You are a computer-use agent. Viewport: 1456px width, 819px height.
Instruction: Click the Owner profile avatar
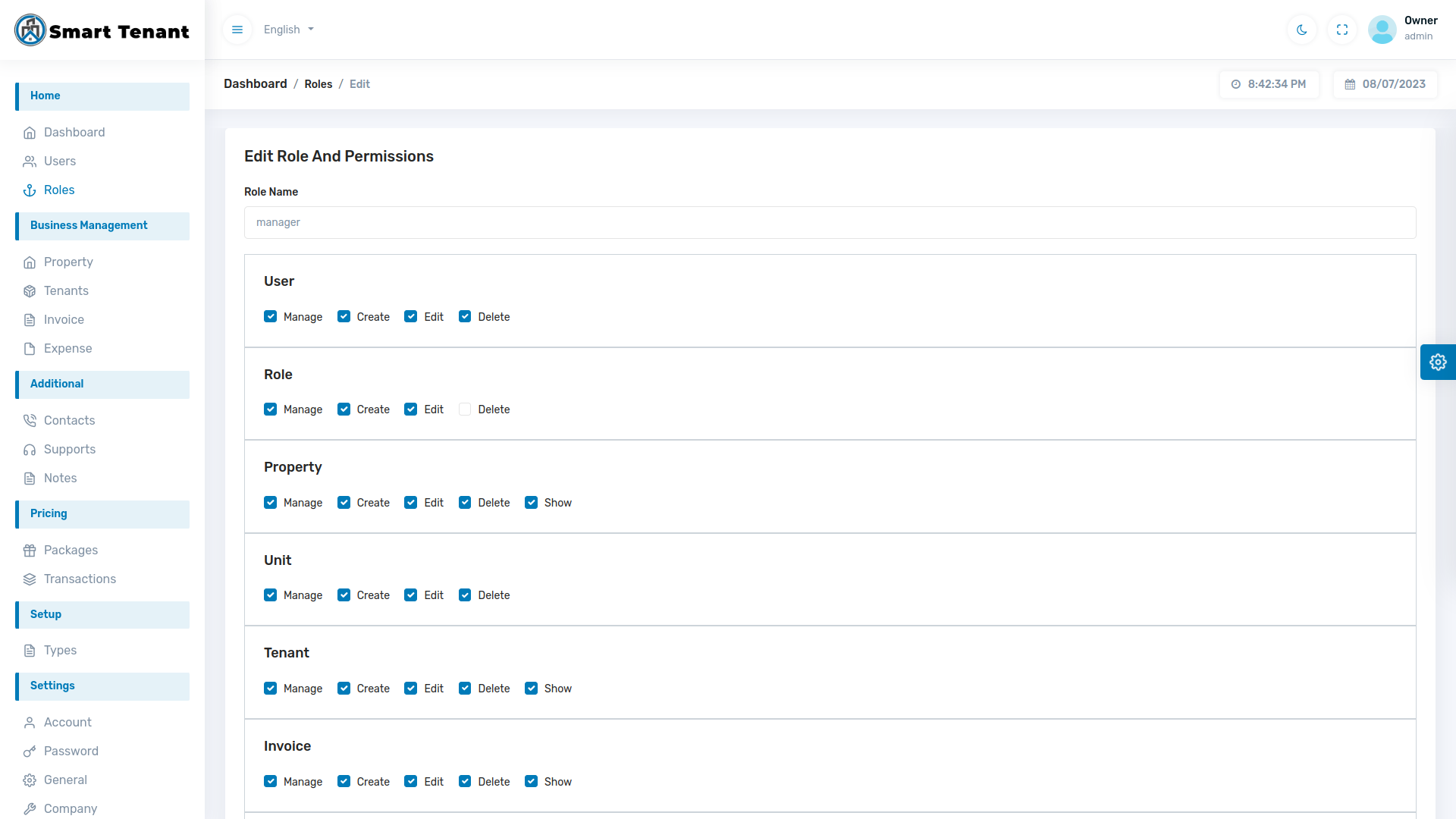(1382, 30)
